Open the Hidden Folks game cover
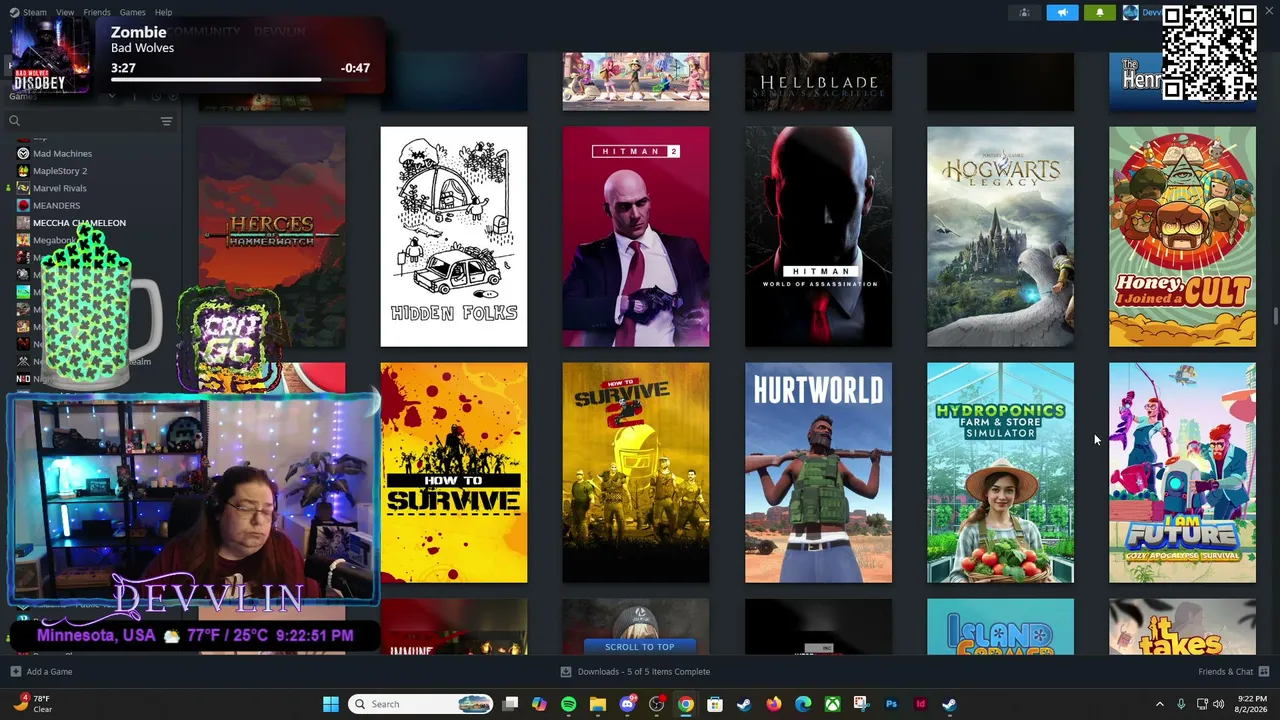The image size is (1280, 720). [x=454, y=236]
